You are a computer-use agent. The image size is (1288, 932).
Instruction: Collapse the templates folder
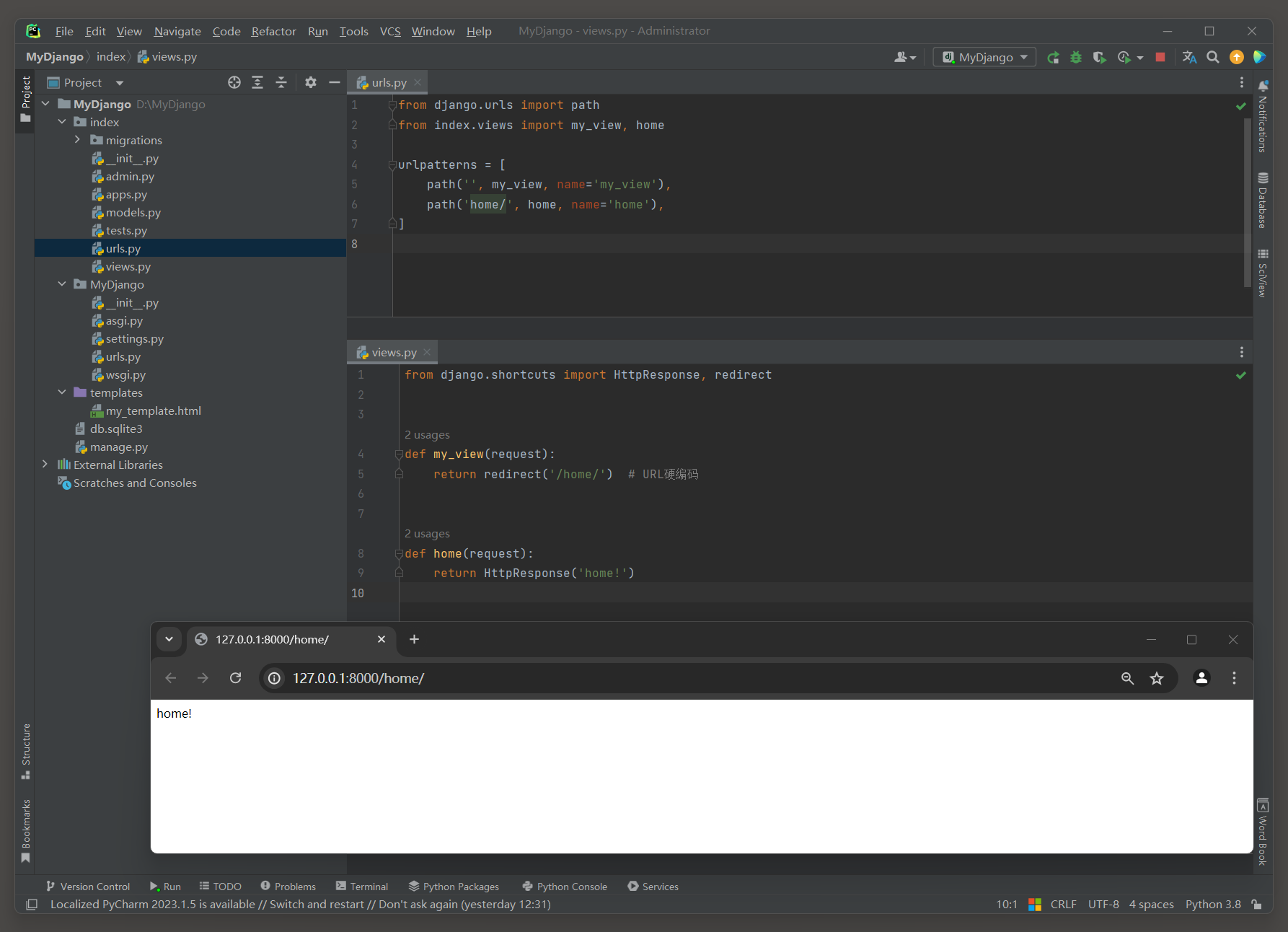coord(62,392)
